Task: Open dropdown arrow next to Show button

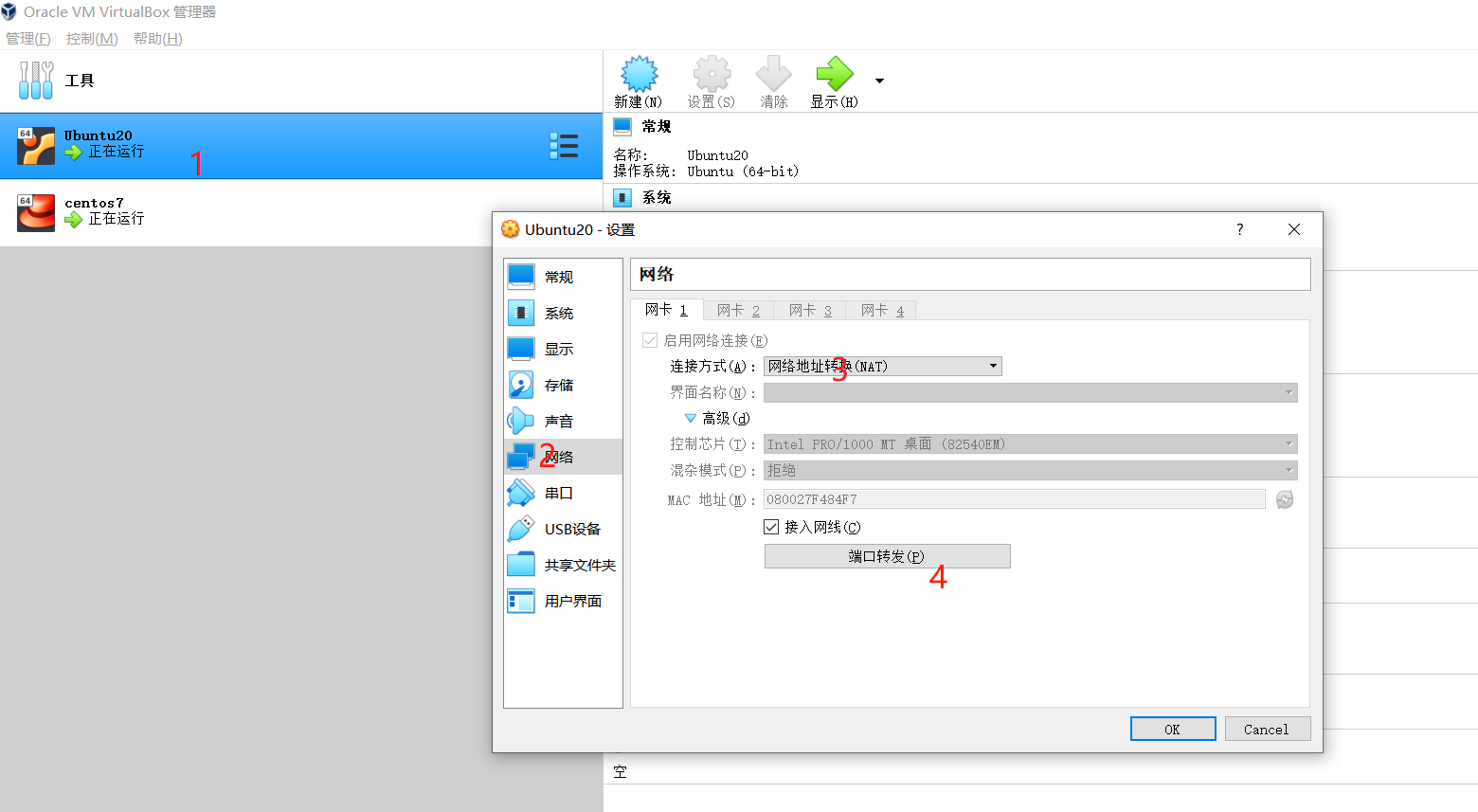Action: click(x=879, y=81)
